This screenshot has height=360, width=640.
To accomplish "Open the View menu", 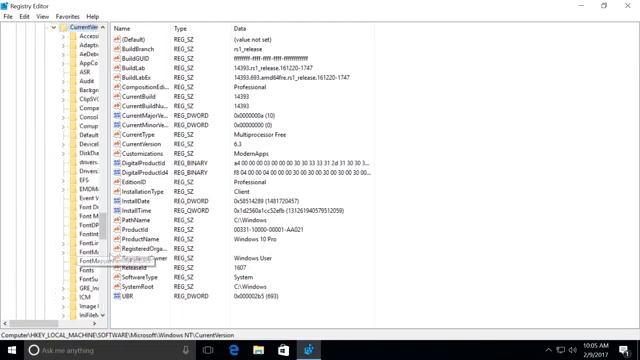I will click(42, 17).
